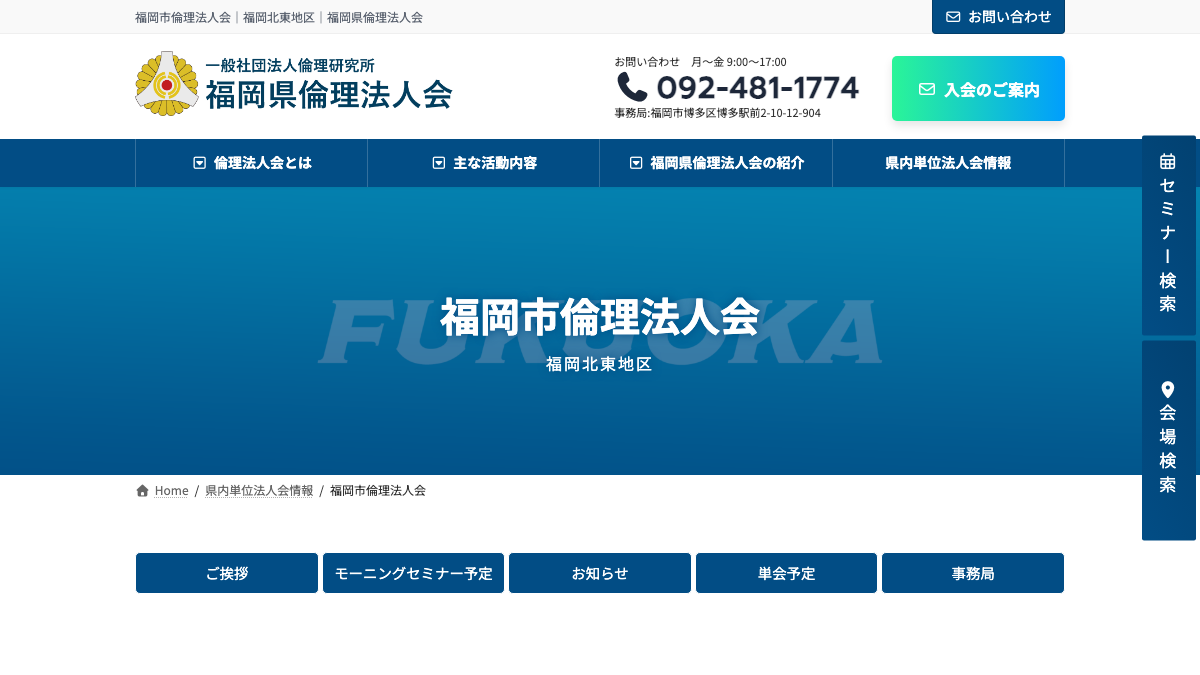Follow the Home breadcrumb link

point(172,491)
